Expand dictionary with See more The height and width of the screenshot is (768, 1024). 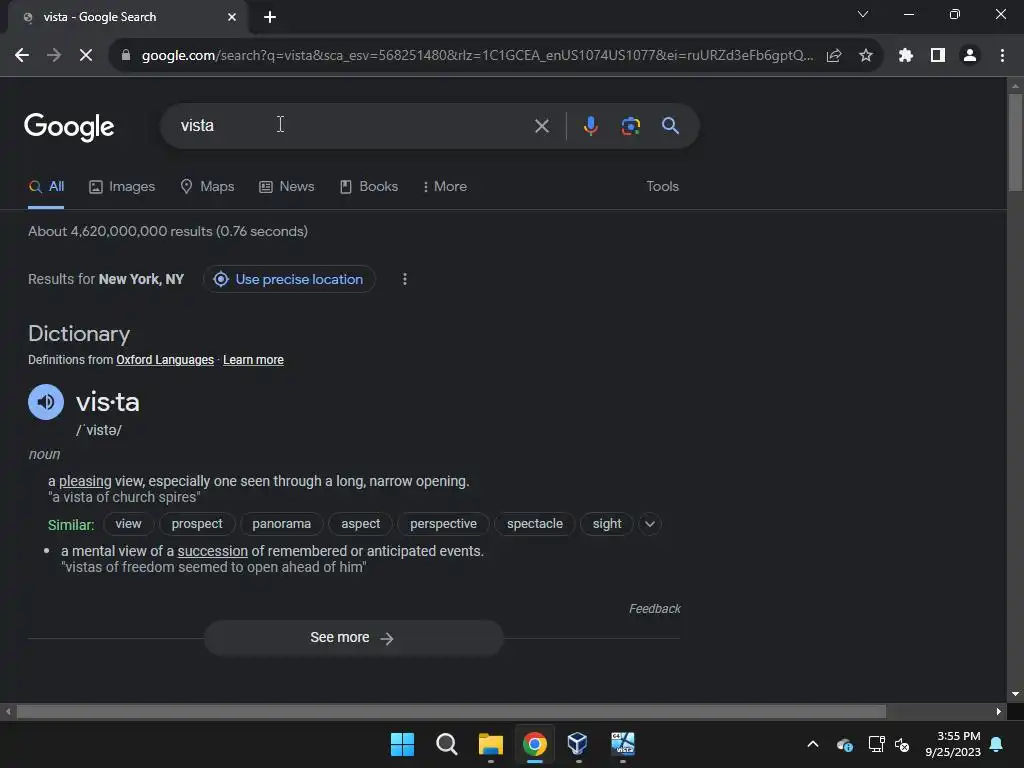[353, 637]
